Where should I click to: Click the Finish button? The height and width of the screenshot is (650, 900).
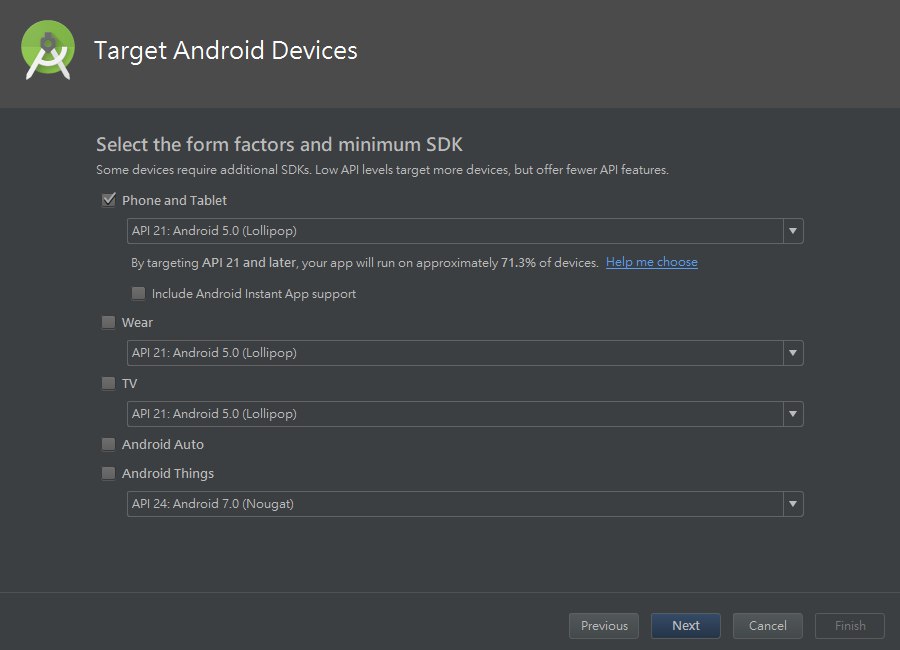pyautogui.click(x=850, y=626)
